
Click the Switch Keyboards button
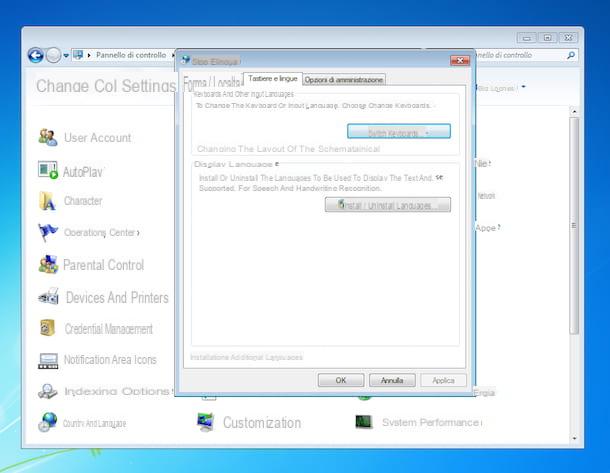tap(399, 131)
